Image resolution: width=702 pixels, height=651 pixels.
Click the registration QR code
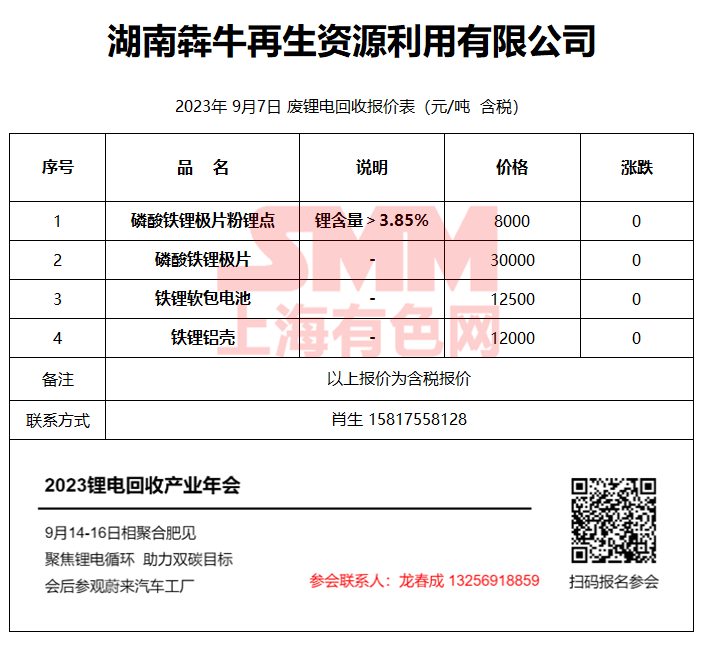coord(614,520)
